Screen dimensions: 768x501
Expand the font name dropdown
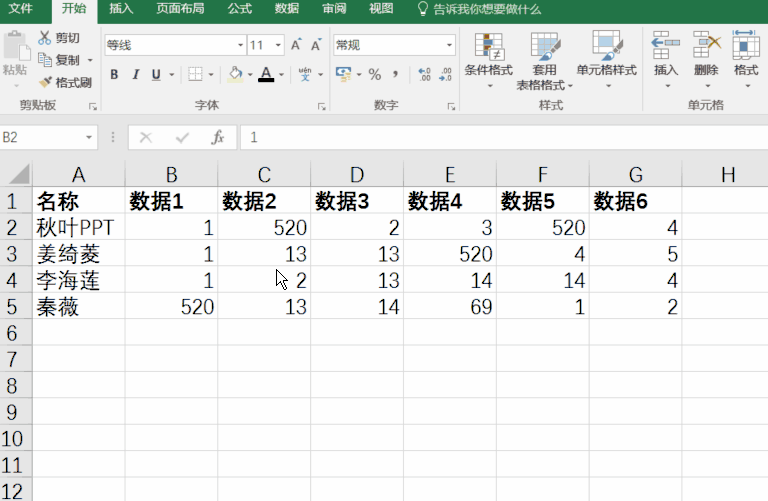(x=240, y=45)
